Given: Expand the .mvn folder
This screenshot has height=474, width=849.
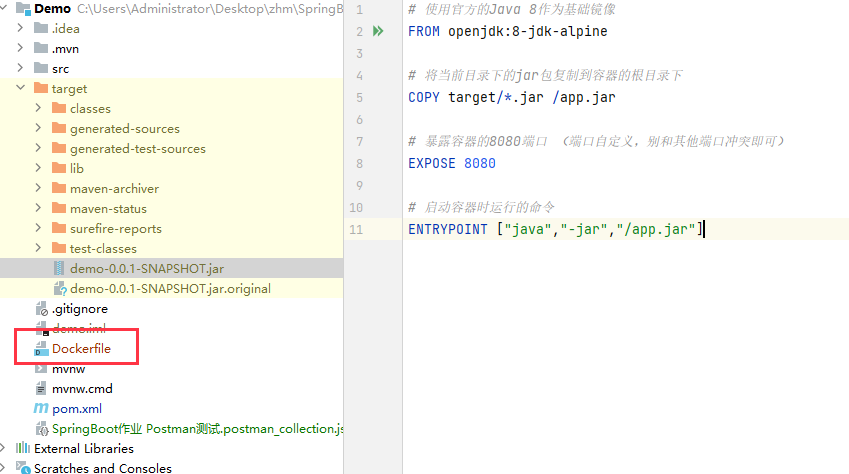Looking at the screenshot, I should click(20, 48).
